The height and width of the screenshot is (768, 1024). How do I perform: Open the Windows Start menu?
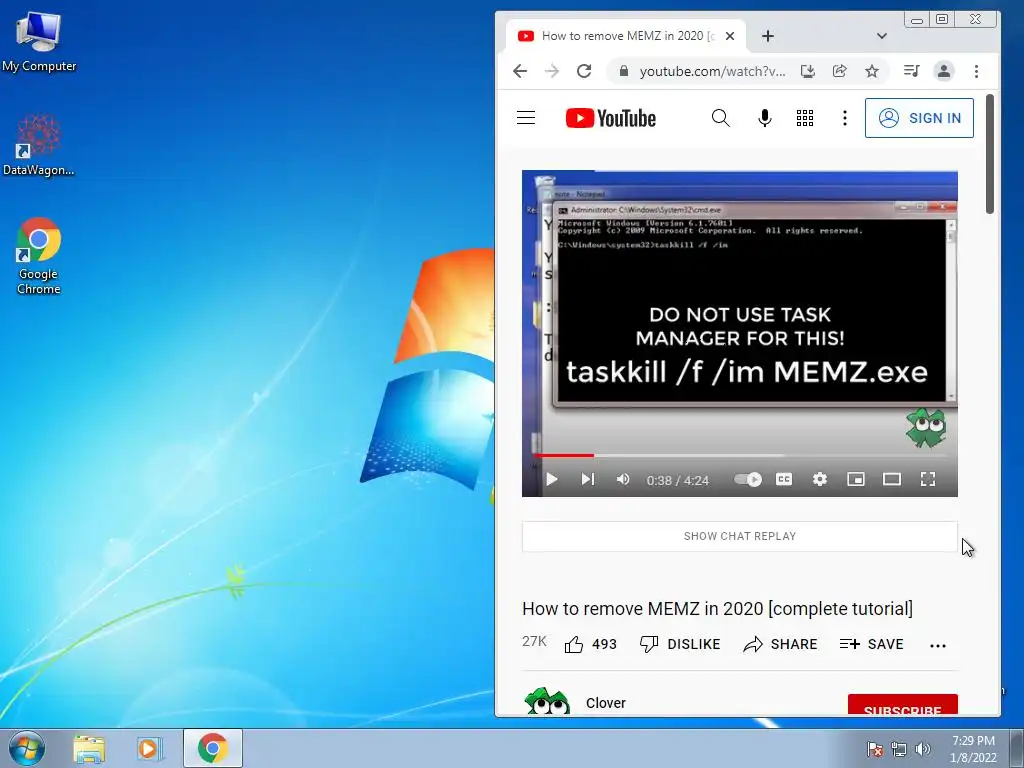(27, 748)
